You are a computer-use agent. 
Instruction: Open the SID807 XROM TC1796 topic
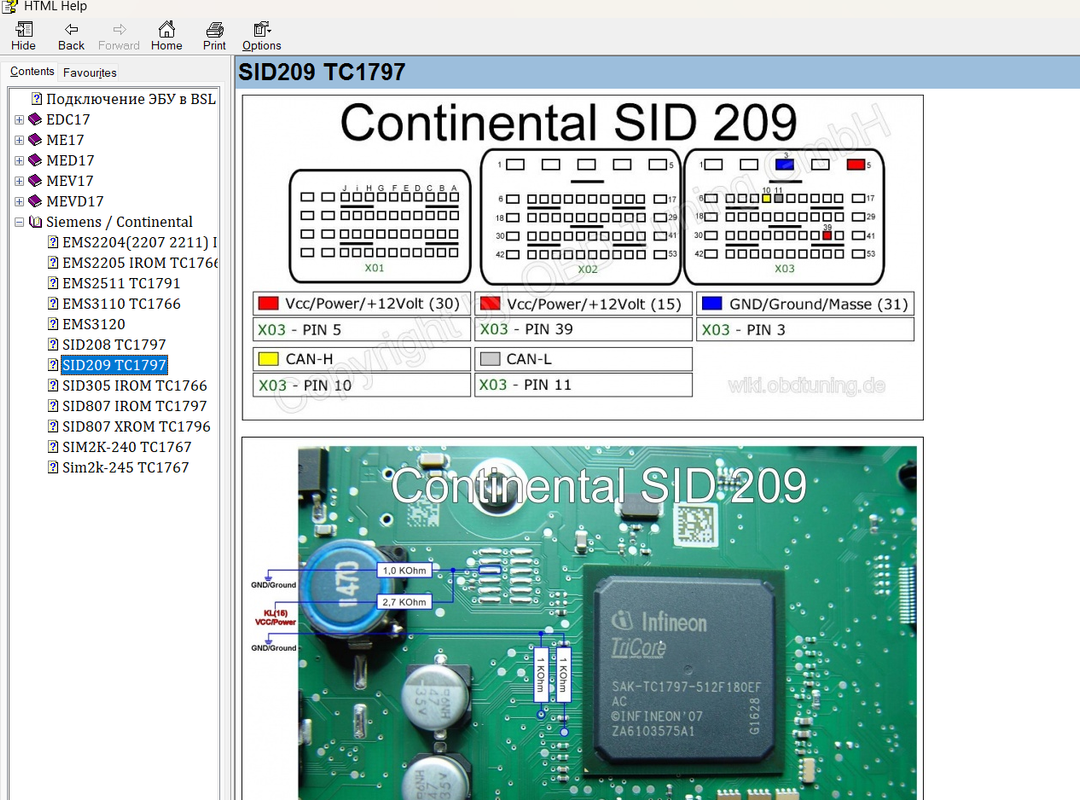pos(136,427)
